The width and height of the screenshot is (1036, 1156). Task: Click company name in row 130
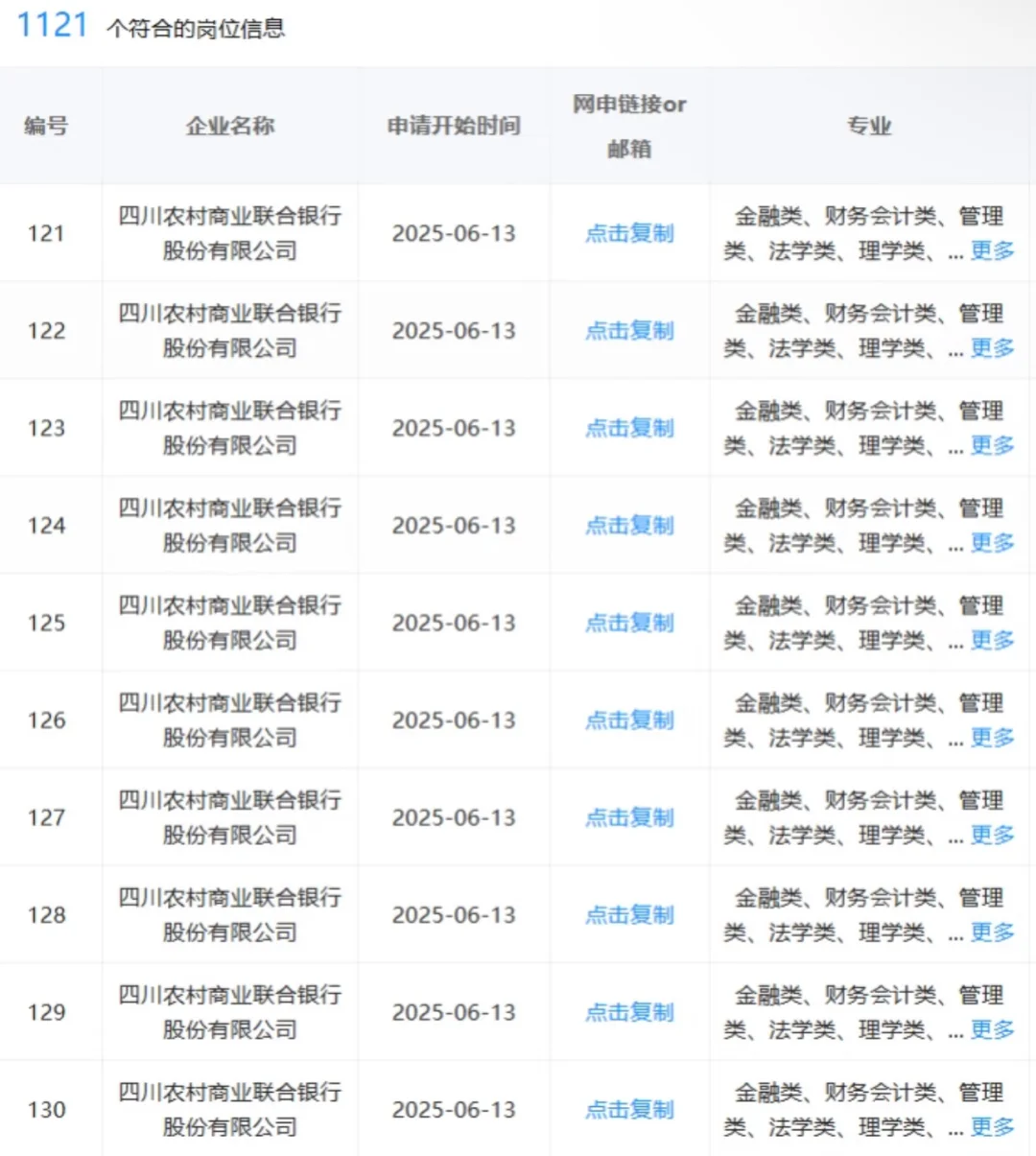(230, 1110)
